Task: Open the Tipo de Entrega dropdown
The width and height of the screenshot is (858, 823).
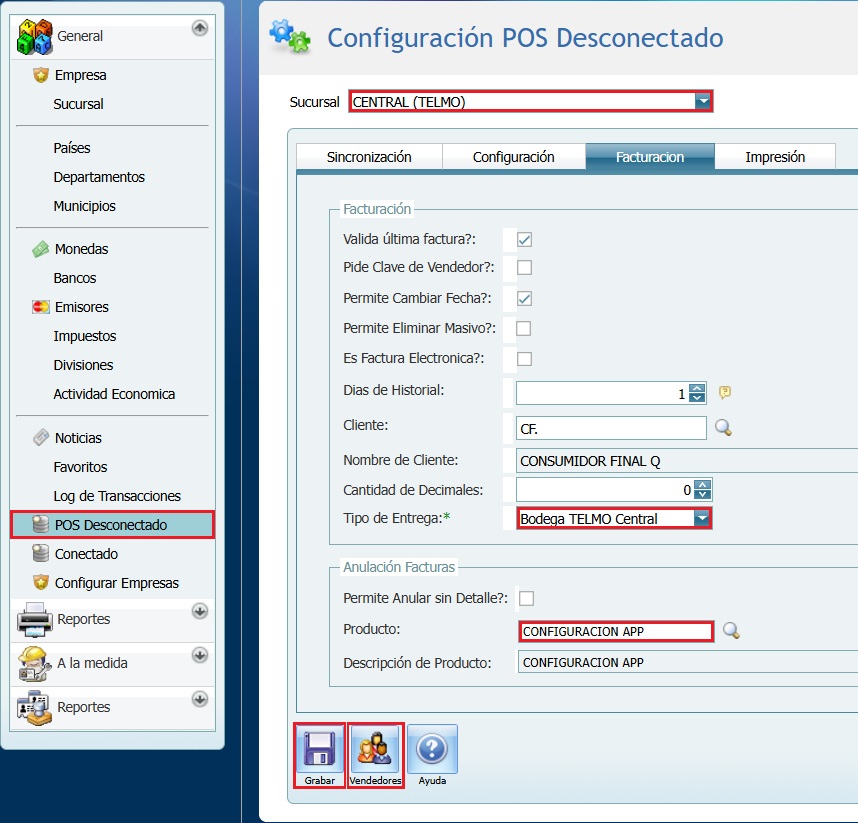Action: (x=703, y=518)
